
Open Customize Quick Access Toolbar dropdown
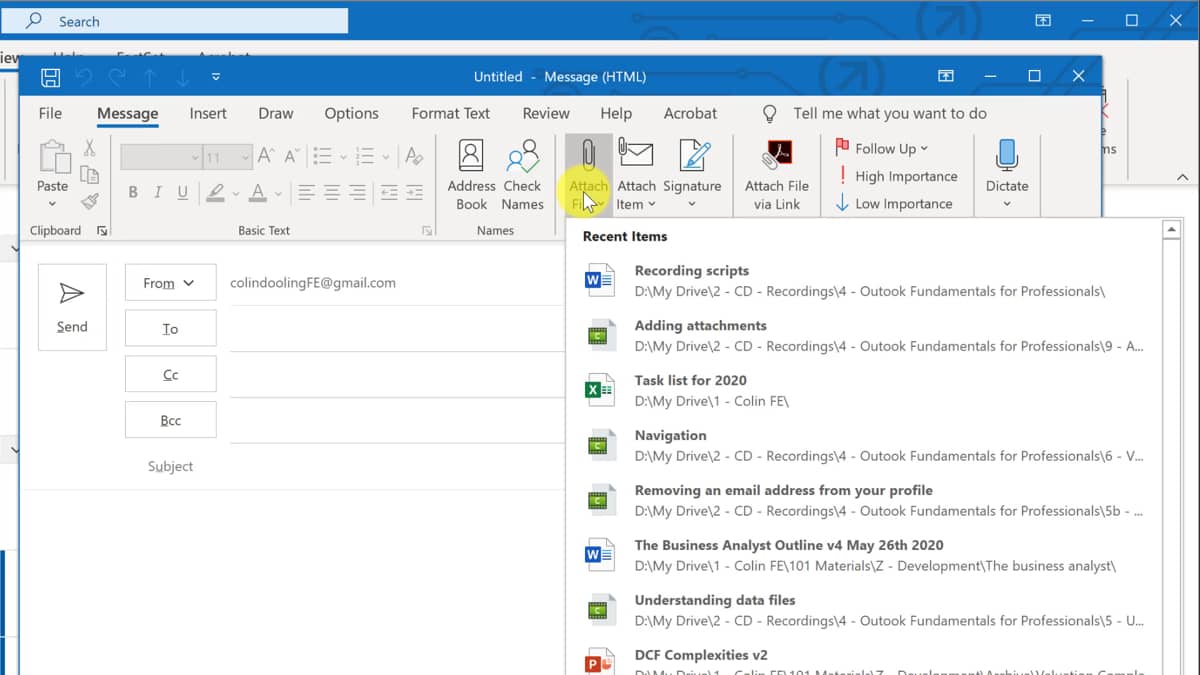216,77
